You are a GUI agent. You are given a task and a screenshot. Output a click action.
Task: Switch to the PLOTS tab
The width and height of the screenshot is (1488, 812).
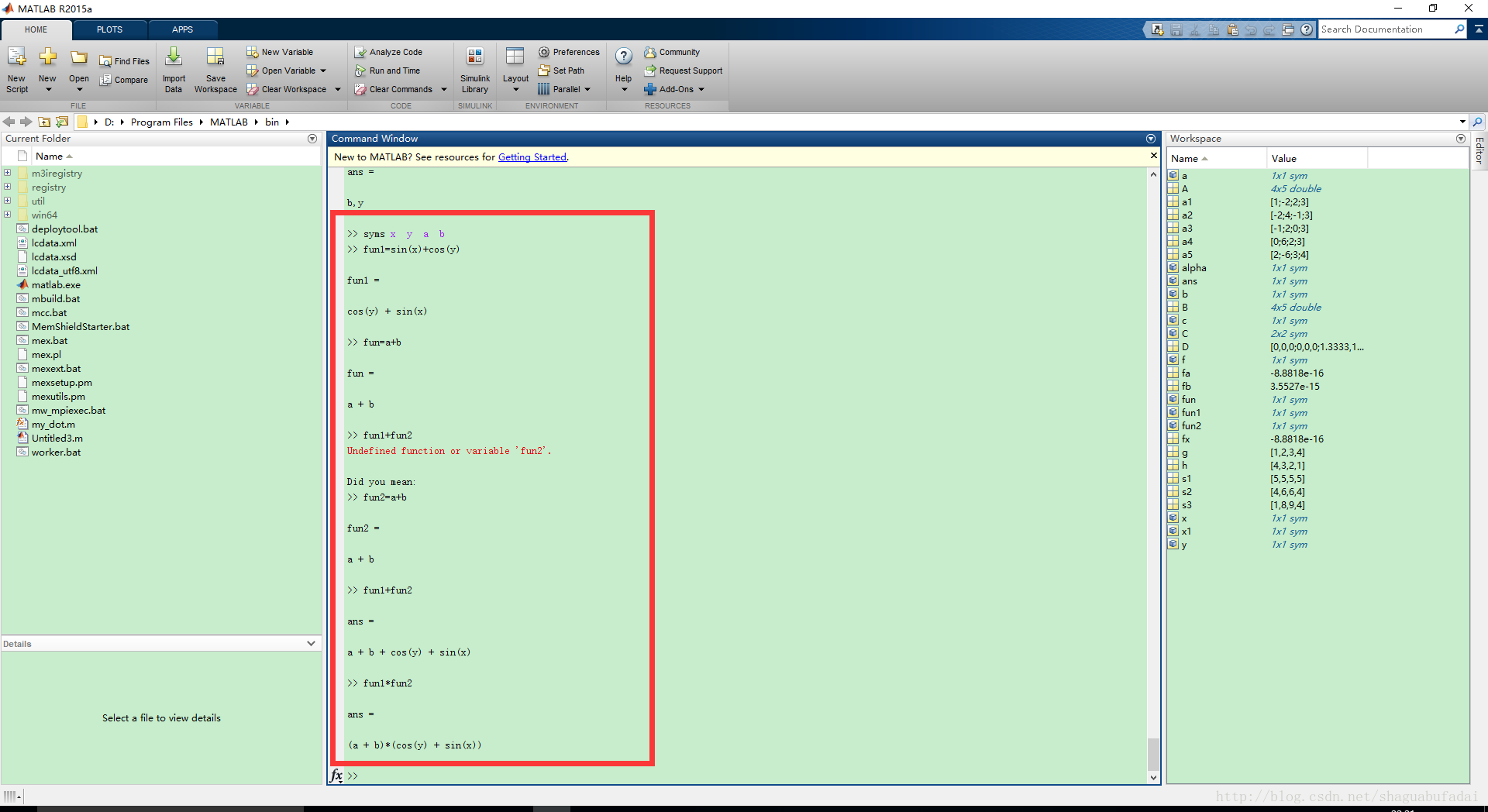coord(109,29)
